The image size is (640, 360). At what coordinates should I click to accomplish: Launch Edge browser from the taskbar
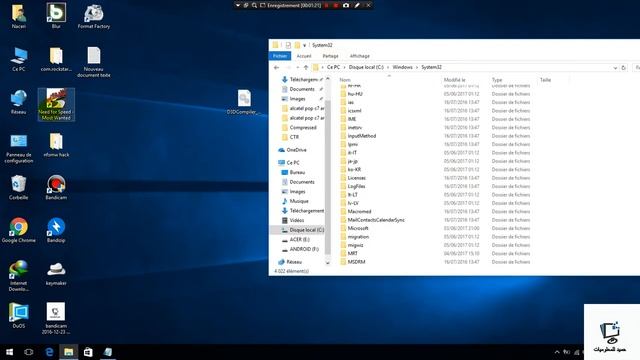point(49,352)
